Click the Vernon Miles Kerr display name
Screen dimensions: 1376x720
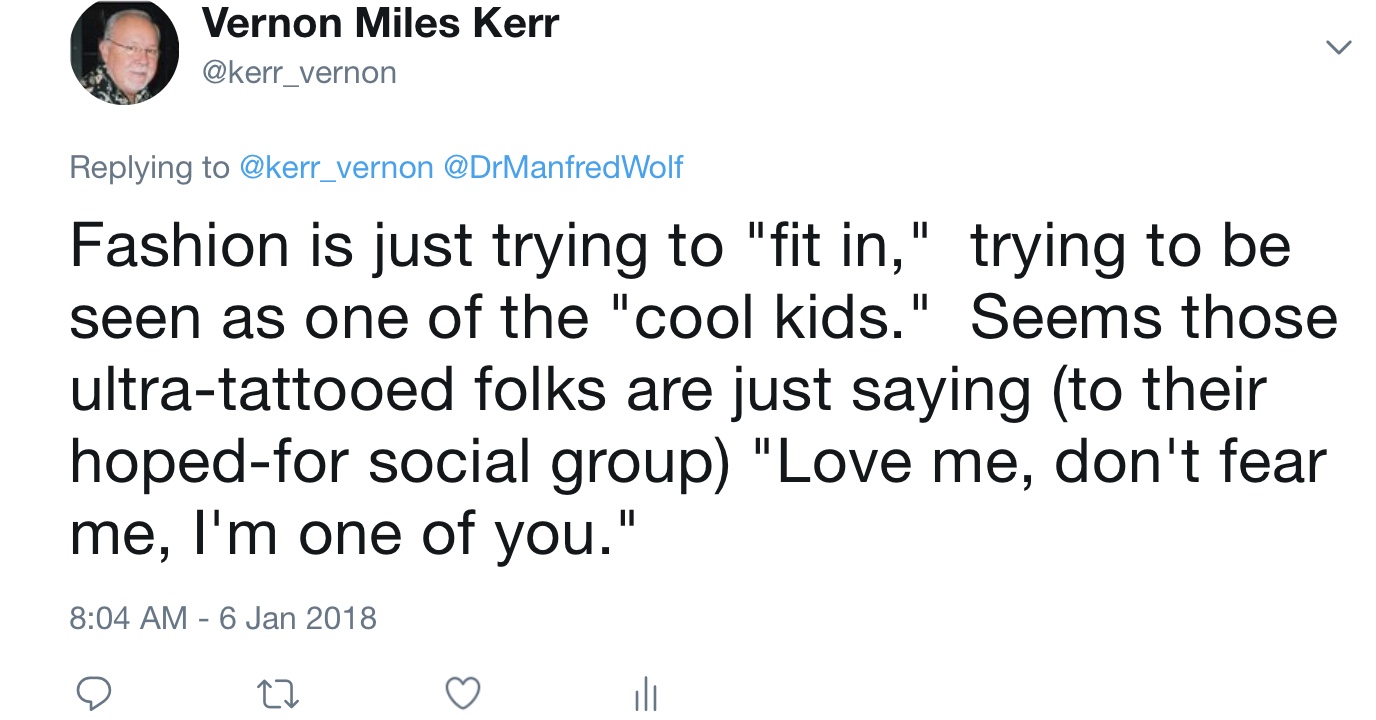pos(380,24)
